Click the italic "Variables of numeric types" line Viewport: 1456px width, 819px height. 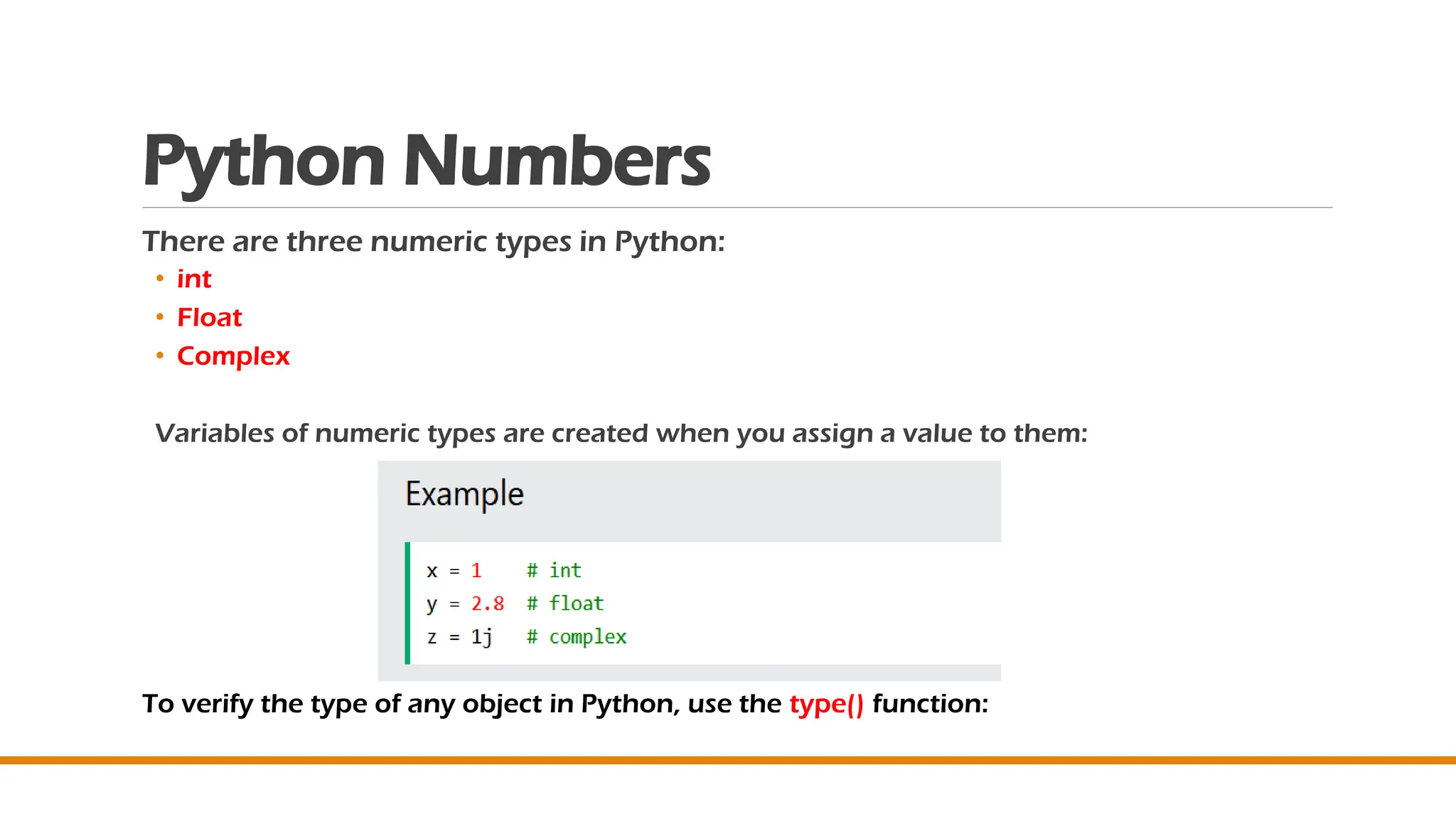(621, 433)
